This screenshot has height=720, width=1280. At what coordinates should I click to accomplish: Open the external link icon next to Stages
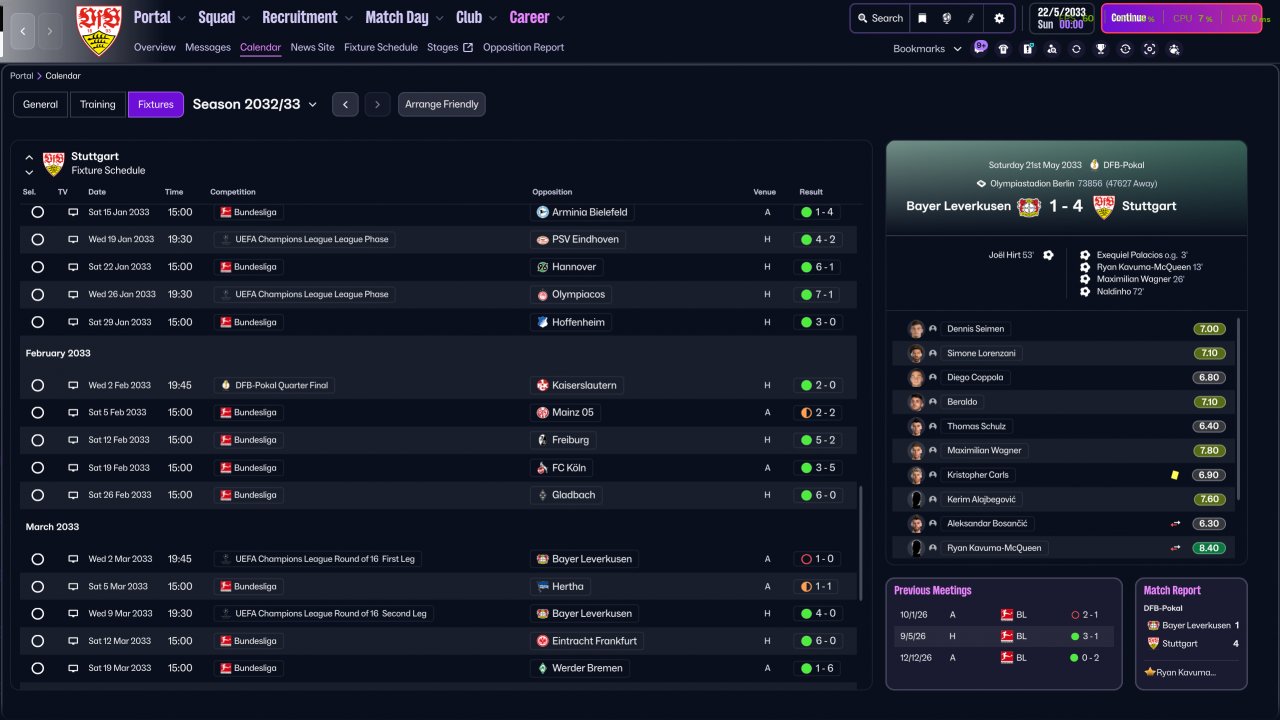(x=468, y=47)
